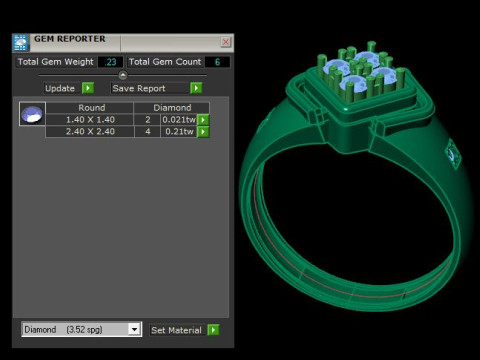
Task: Select the side stone on the ring shank
Action: [x=453, y=154]
